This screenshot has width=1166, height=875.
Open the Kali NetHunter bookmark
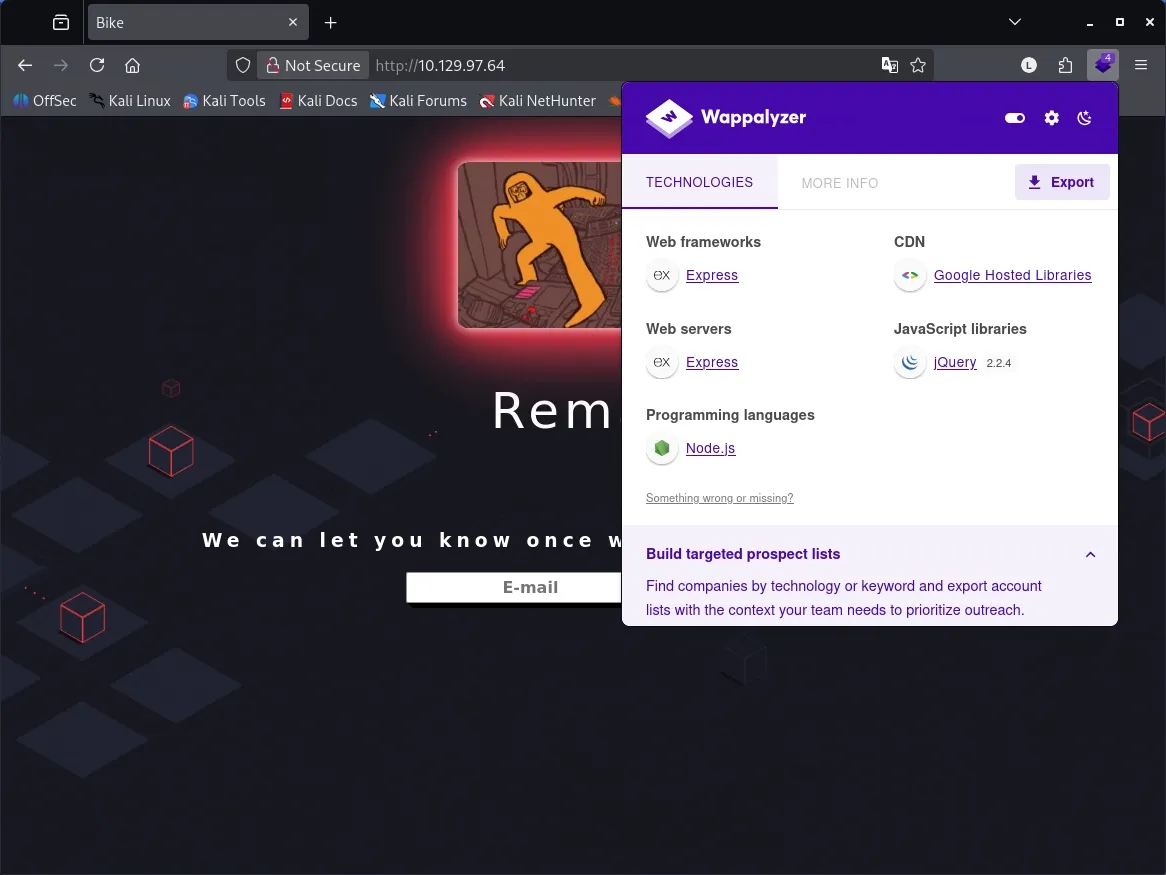pos(538,100)
